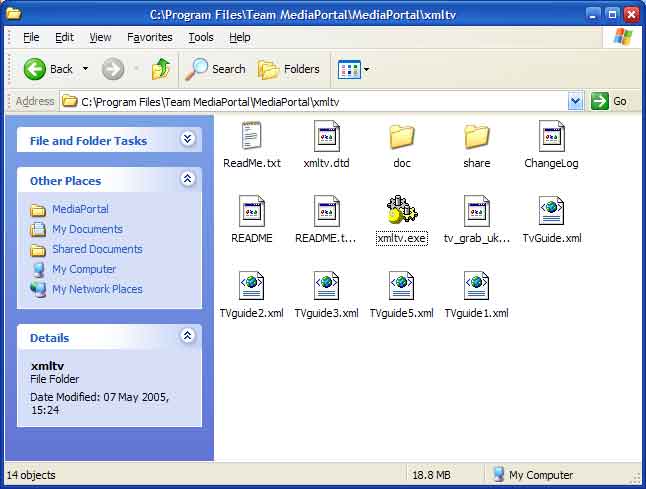The width and height of the screenshot is (646, 489).
Task: Open the Help menu
Action: pos(240,37)
